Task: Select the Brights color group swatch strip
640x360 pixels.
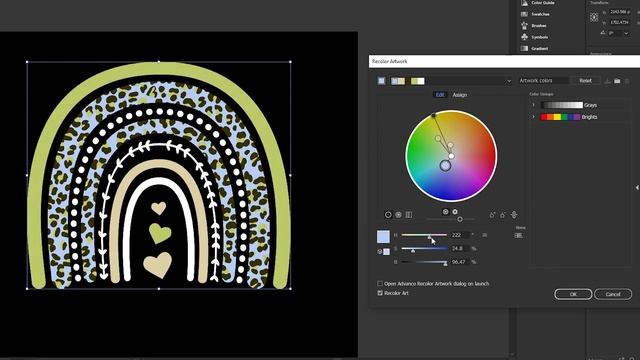Action: click(560, 117)
